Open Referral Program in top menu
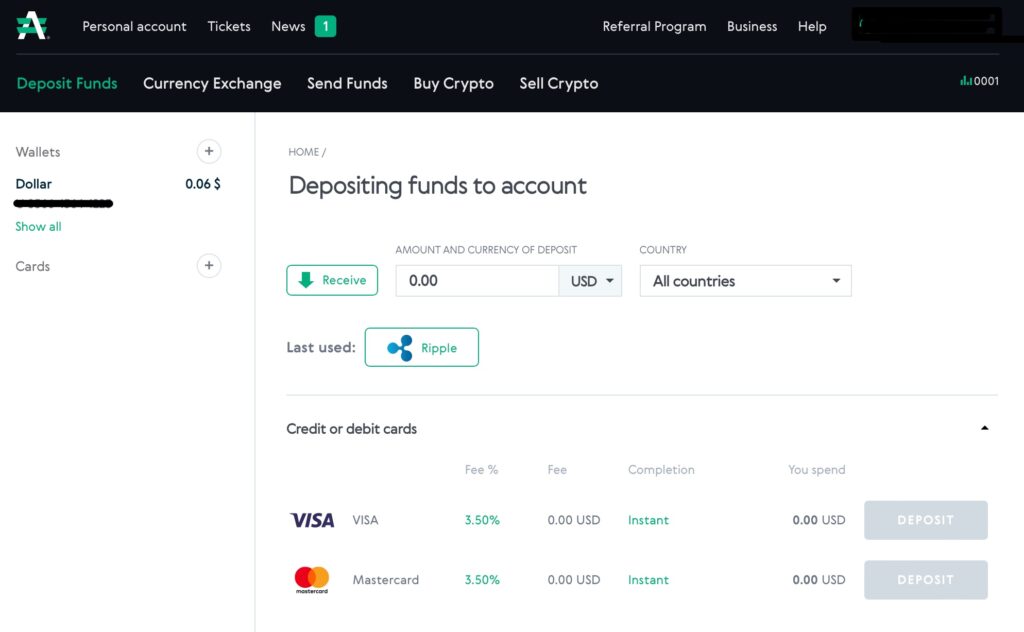The image size is (1024, 632). 654,27
